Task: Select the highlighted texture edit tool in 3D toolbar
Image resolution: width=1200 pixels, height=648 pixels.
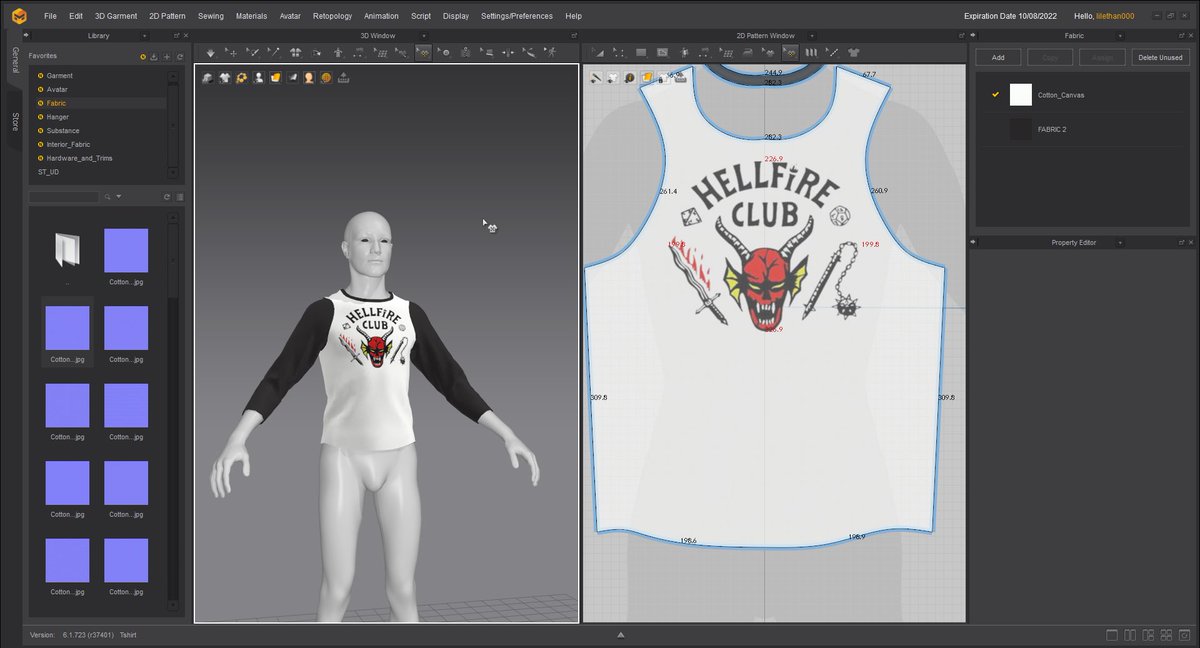Action: 423,52
